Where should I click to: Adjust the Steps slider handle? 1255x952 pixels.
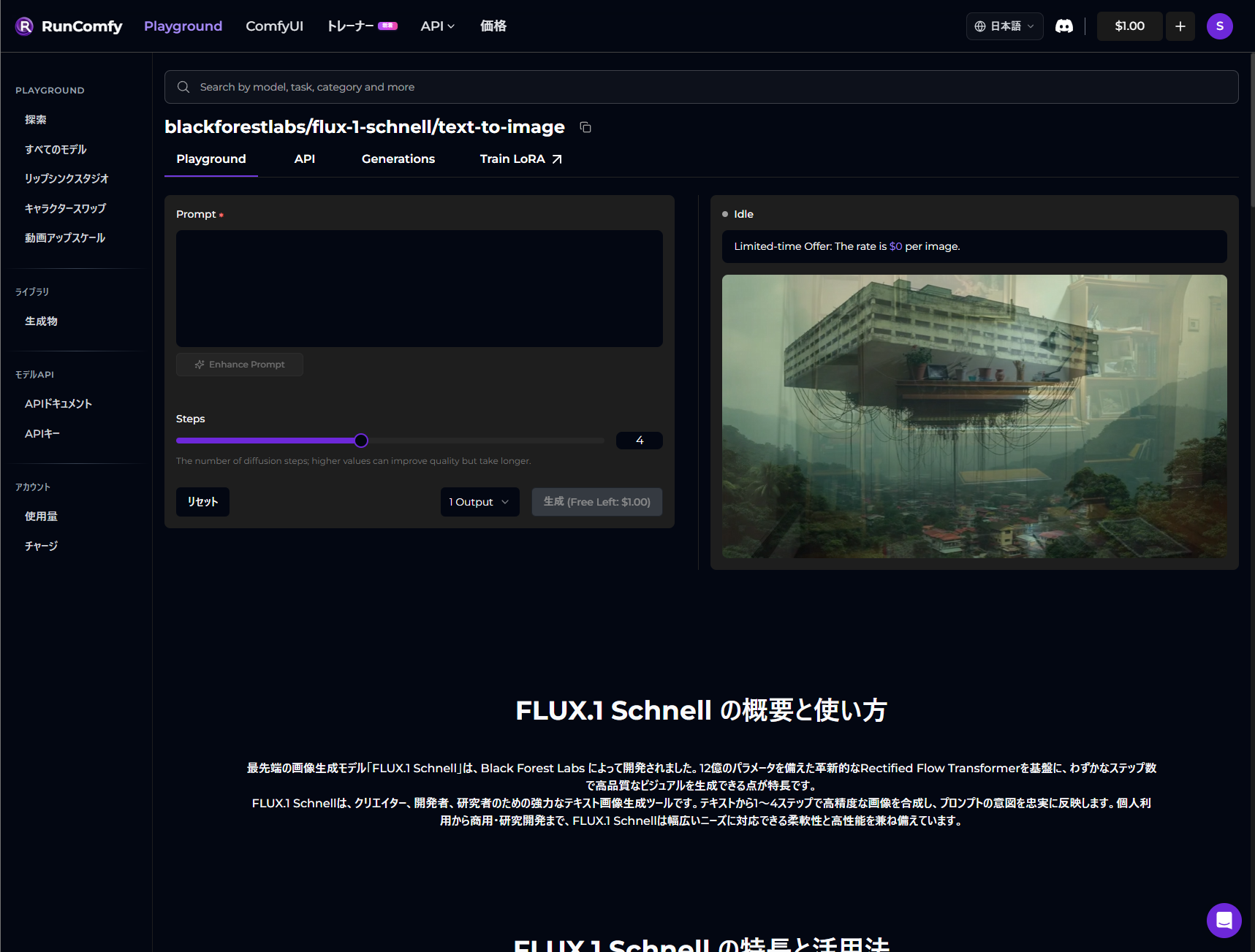(361, 441)
